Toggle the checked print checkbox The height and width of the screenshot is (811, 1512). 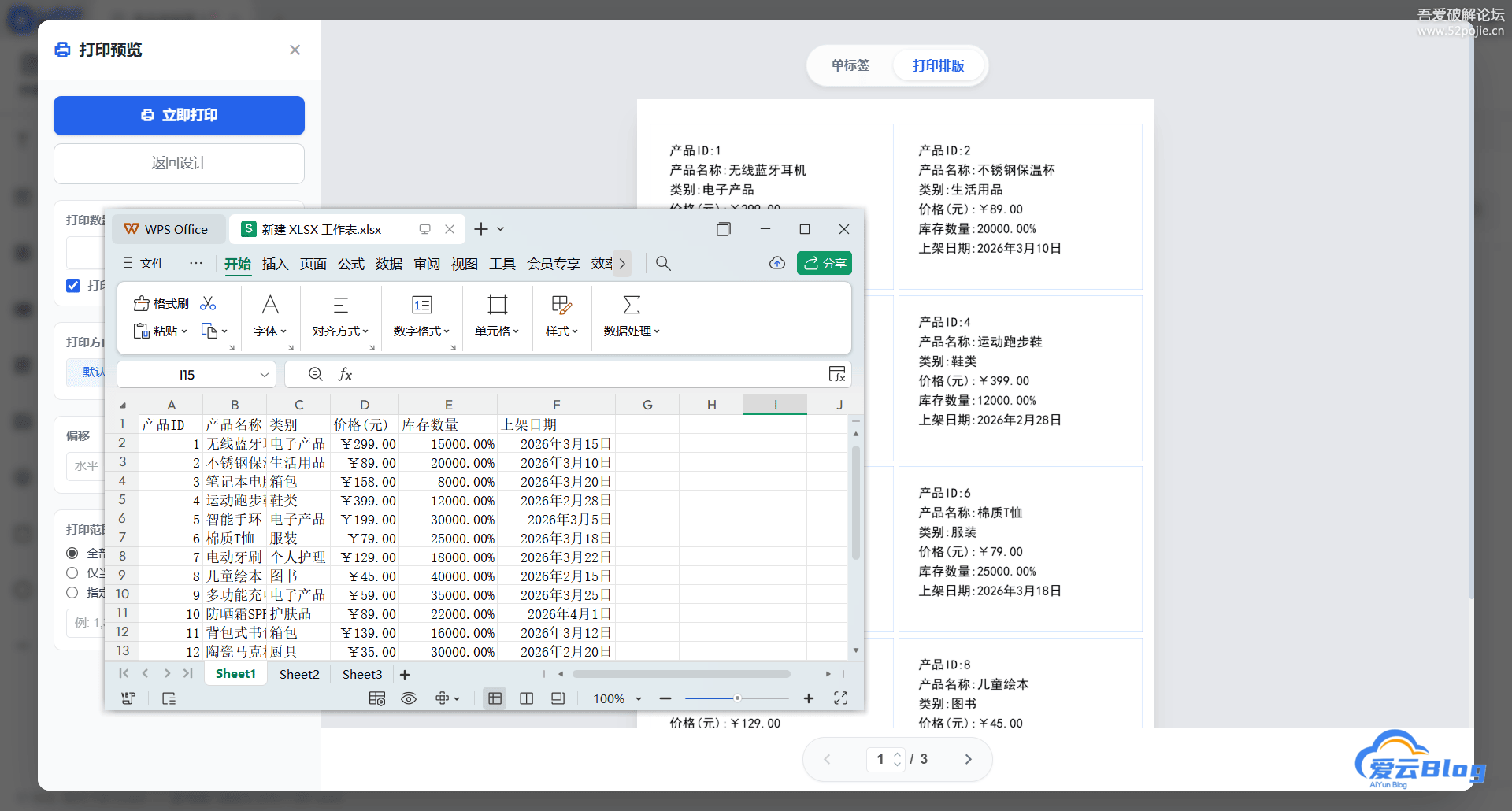click(x=73, y=285)
